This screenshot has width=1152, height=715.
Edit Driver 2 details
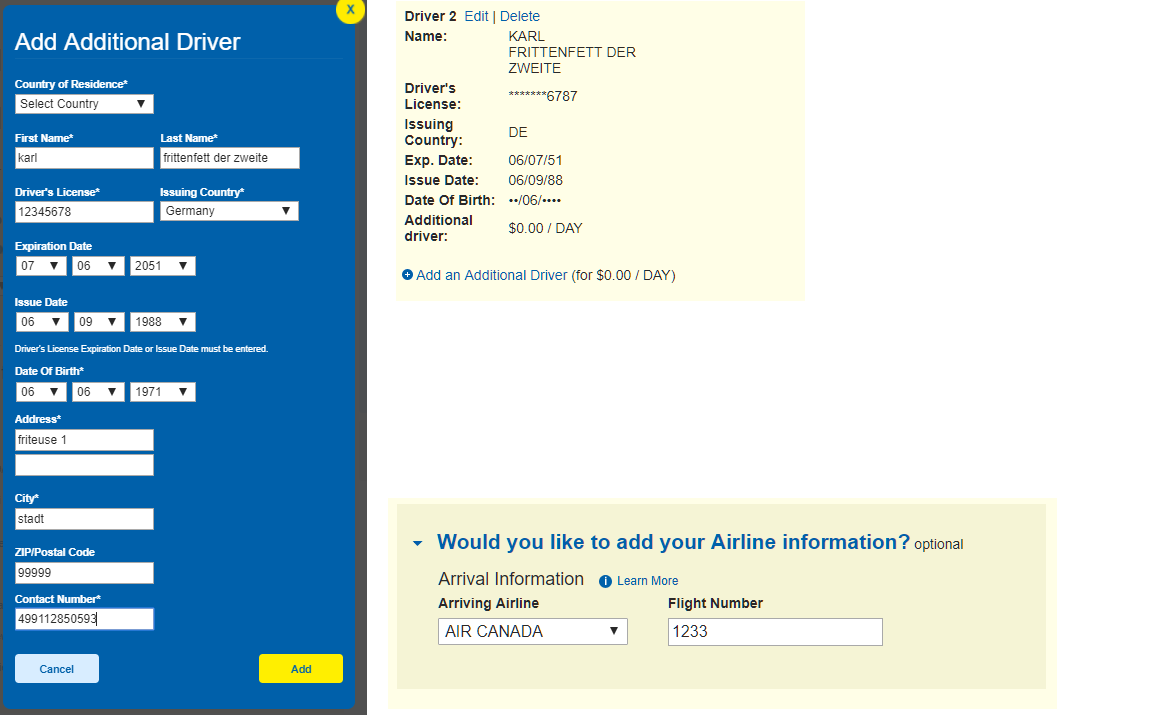point(476,16)
